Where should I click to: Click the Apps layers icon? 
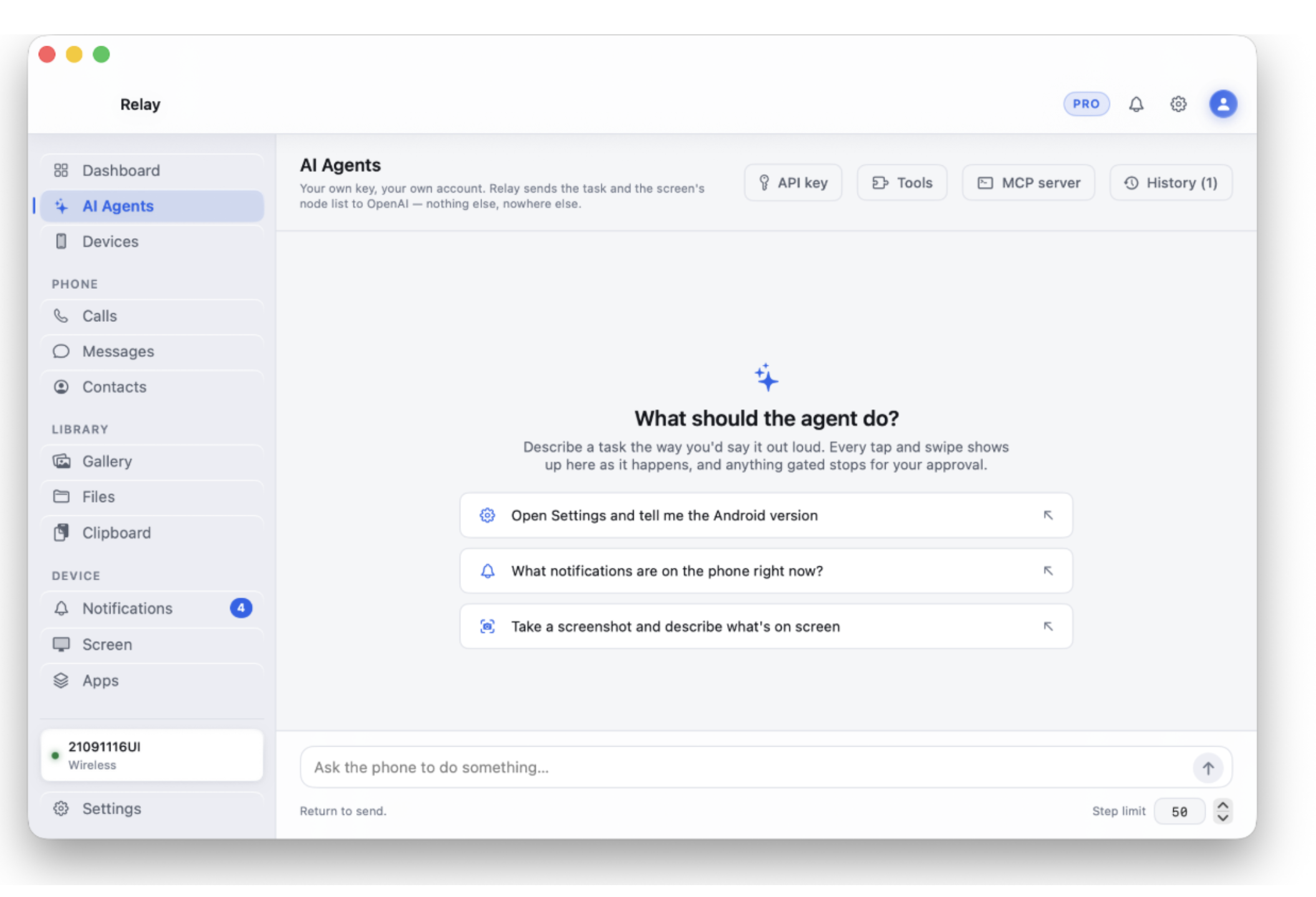[x=61, y=681]
